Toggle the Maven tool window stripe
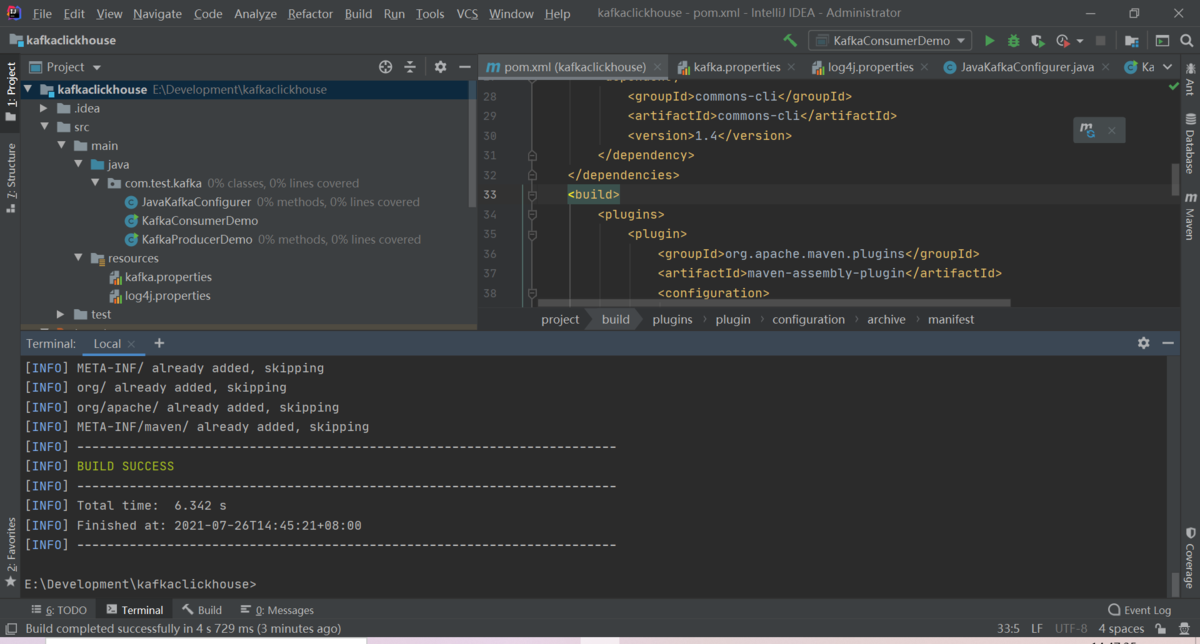This screenshot has width=1200, height=644. [1189, 217]
